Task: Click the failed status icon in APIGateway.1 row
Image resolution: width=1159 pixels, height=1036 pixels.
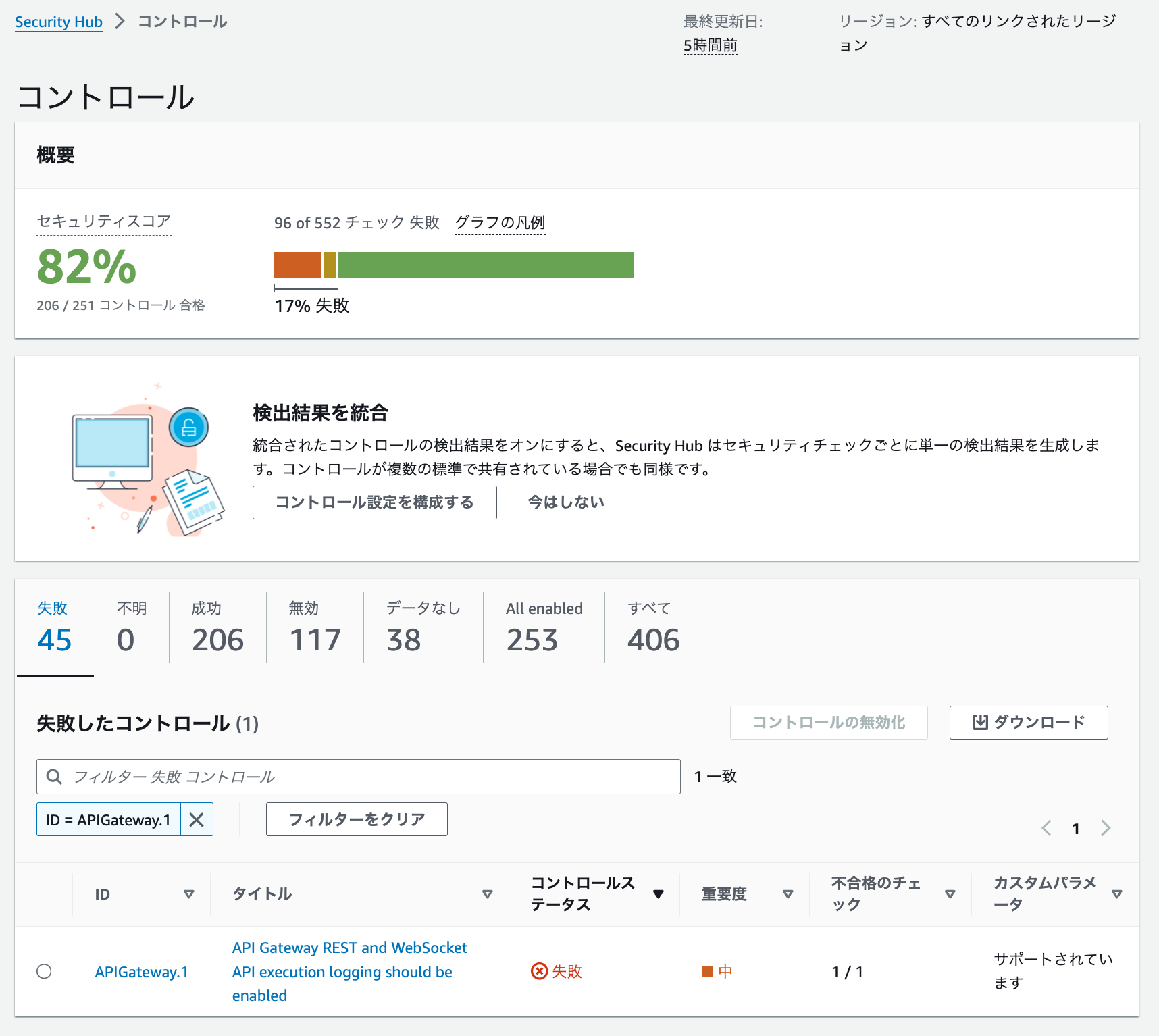Action: click(x=539, y=971)
